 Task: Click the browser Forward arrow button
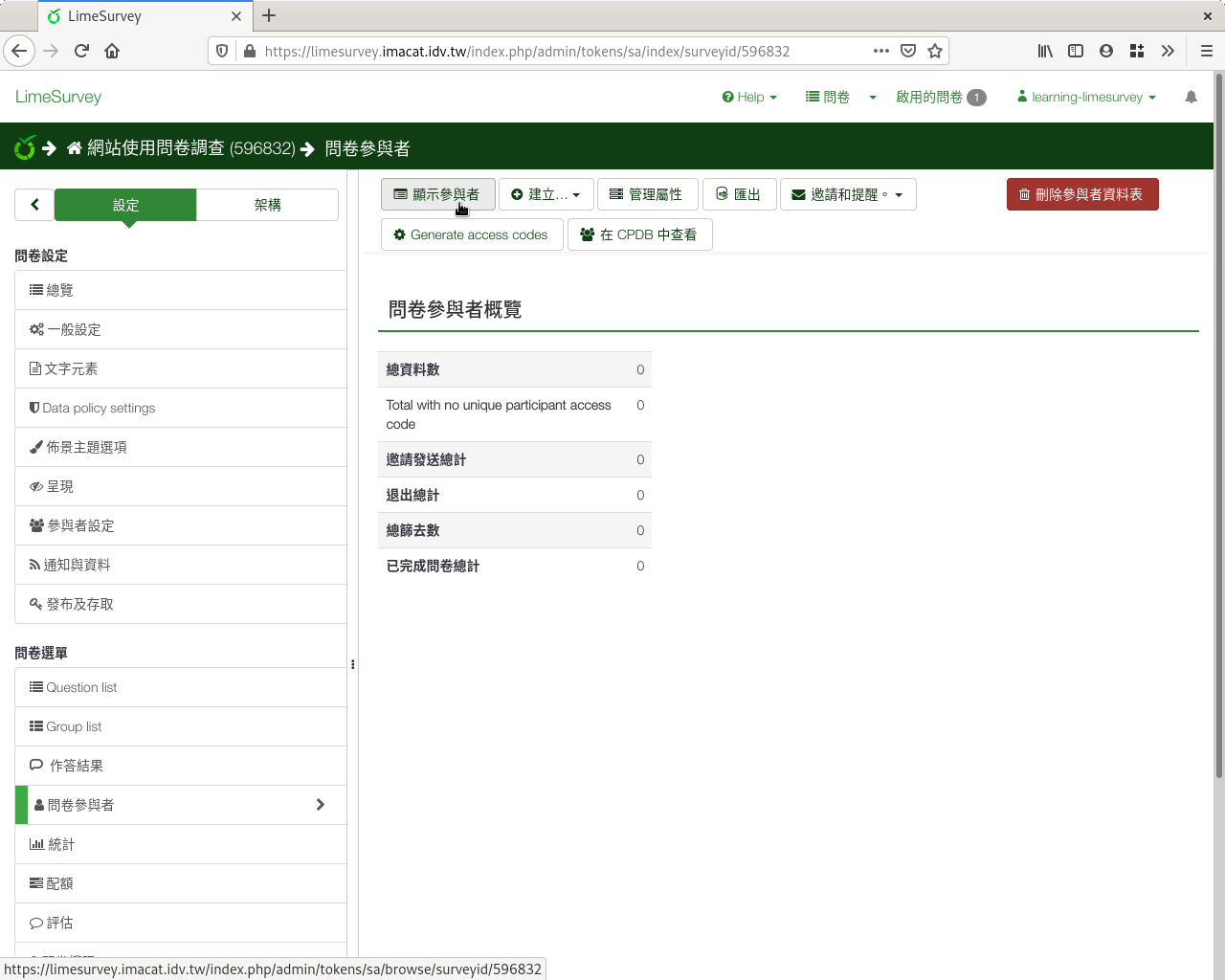tap(51, 51)
